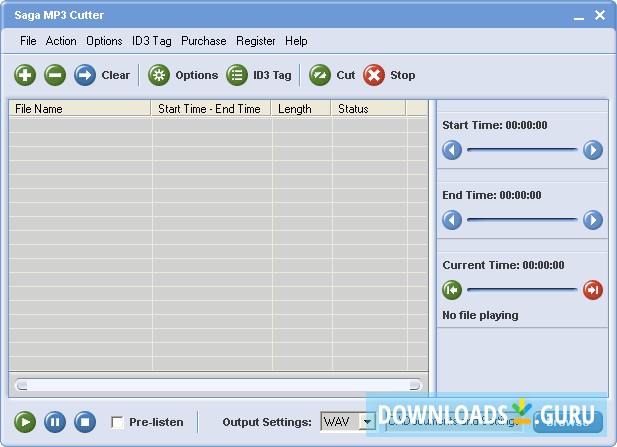The image size is (617, 447).
Task: Click the green plus add file icon
Action: (25, 75)
